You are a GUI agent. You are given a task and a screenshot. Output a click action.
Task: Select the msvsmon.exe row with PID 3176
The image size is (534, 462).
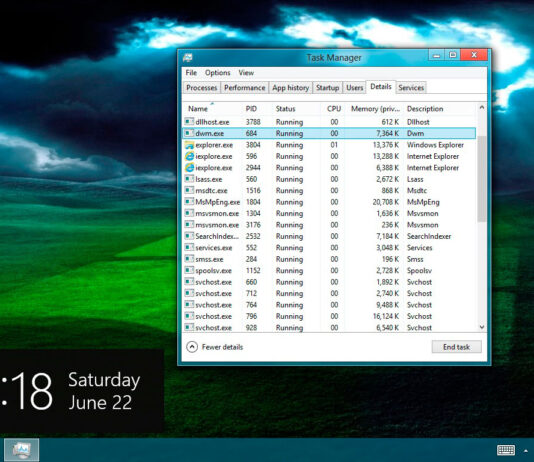pos(329,225)
